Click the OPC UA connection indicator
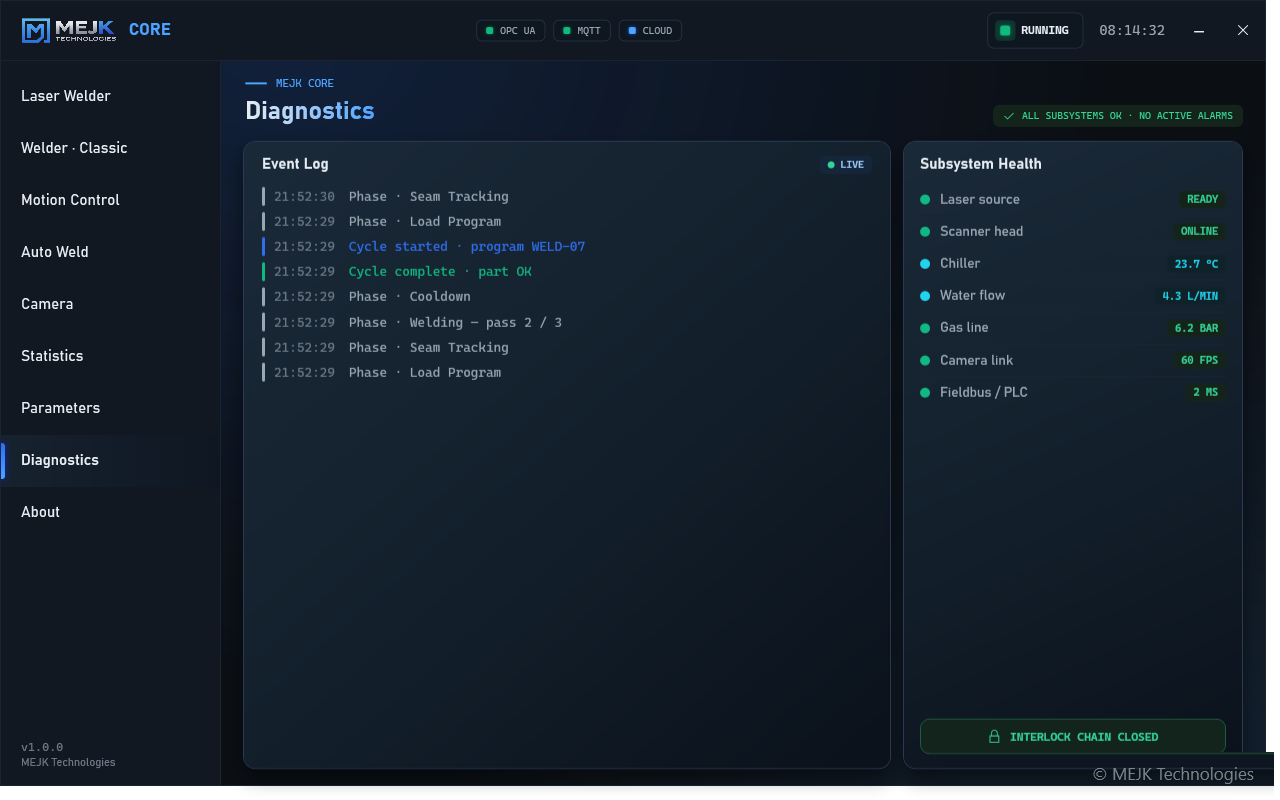This screenshot has width=1280, height=800. [x=510, y=31]
